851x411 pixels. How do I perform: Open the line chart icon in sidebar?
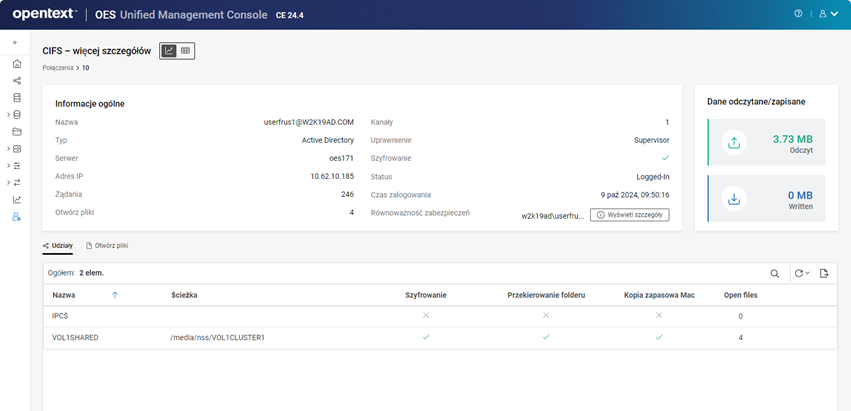[17, 199]
